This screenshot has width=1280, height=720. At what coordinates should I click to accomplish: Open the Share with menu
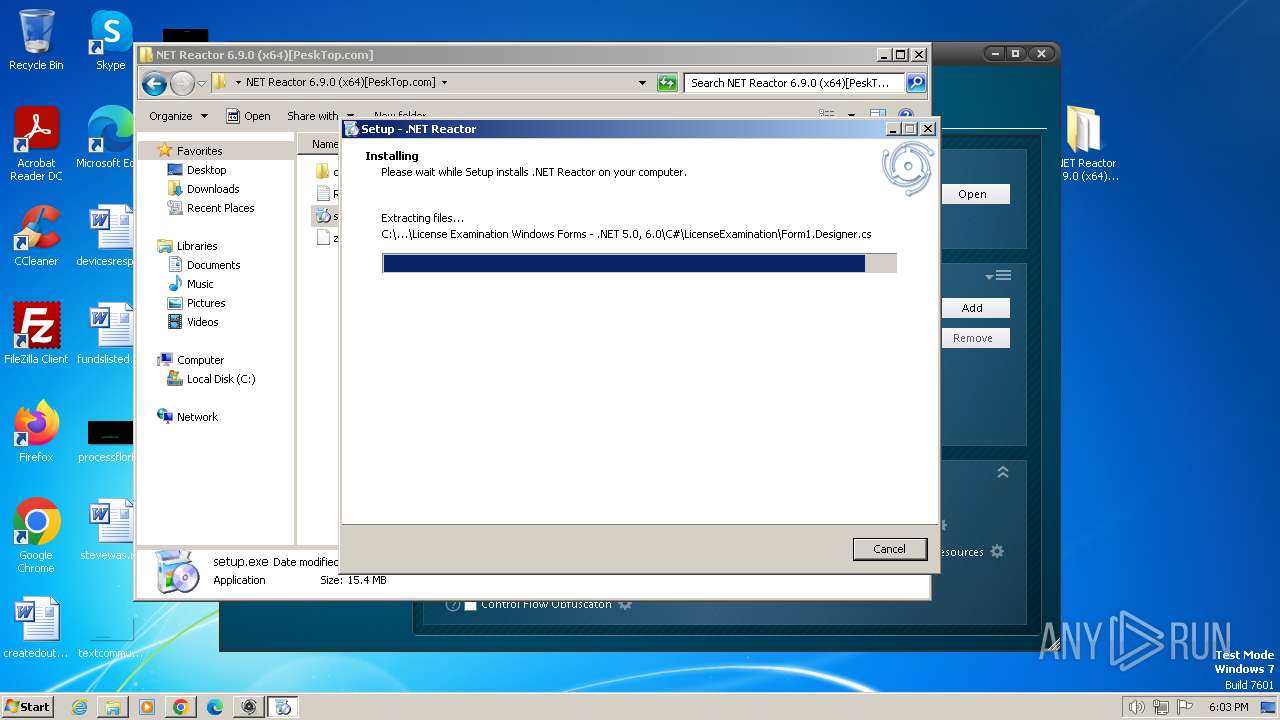coord(320,116)
